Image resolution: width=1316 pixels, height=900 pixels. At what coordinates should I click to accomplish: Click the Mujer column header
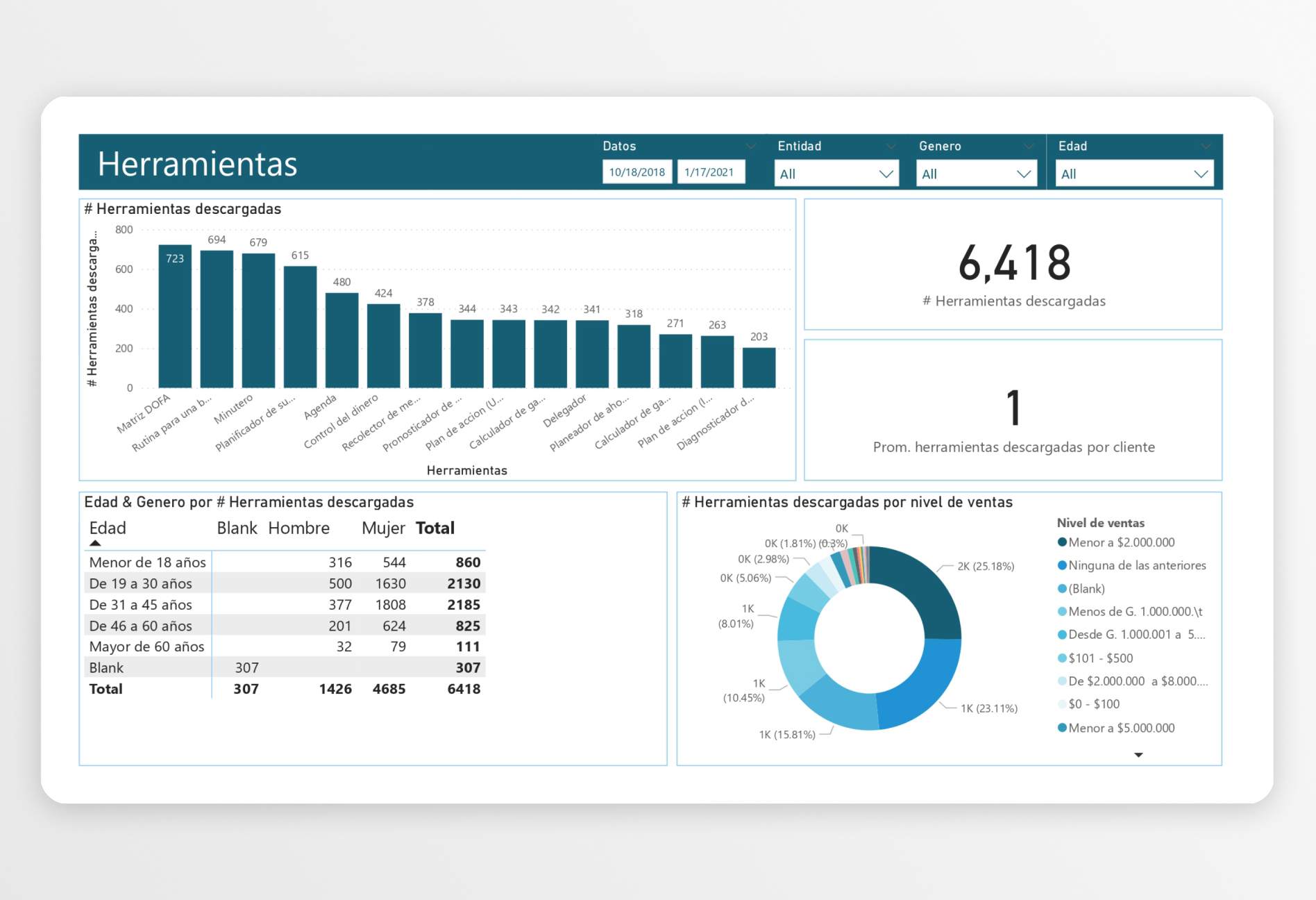point(383,528)
